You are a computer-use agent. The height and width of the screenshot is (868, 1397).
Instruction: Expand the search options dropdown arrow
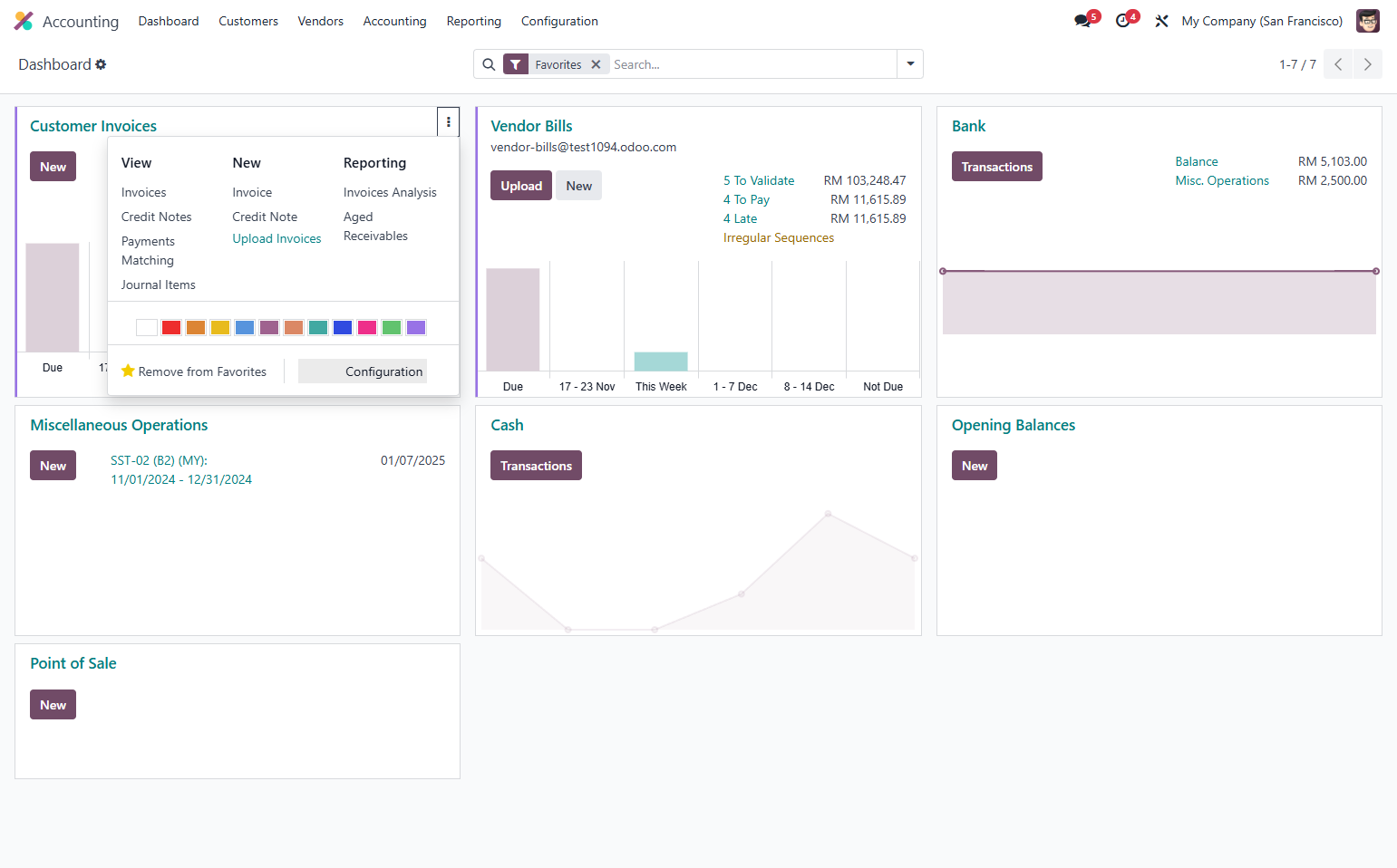[910, 64]
